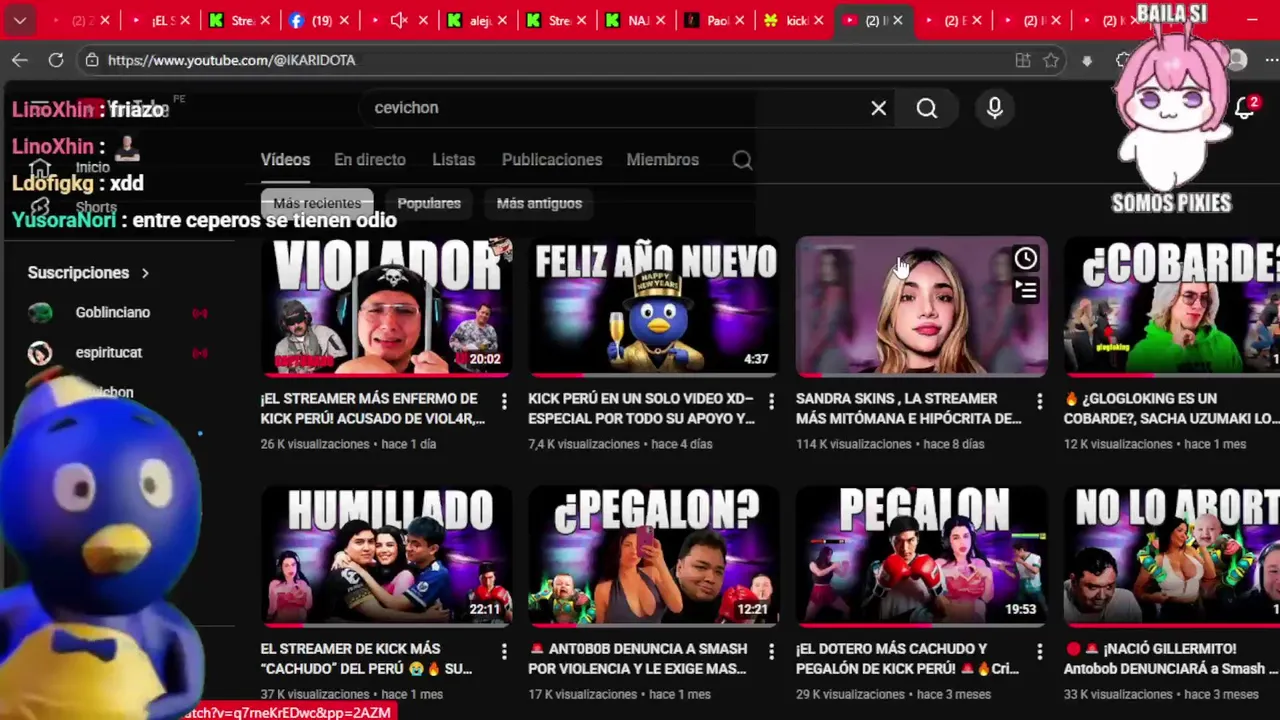Viewport: 1280px width, 720px height.
Task: Switch to the En directo tab
Action: 370,160
